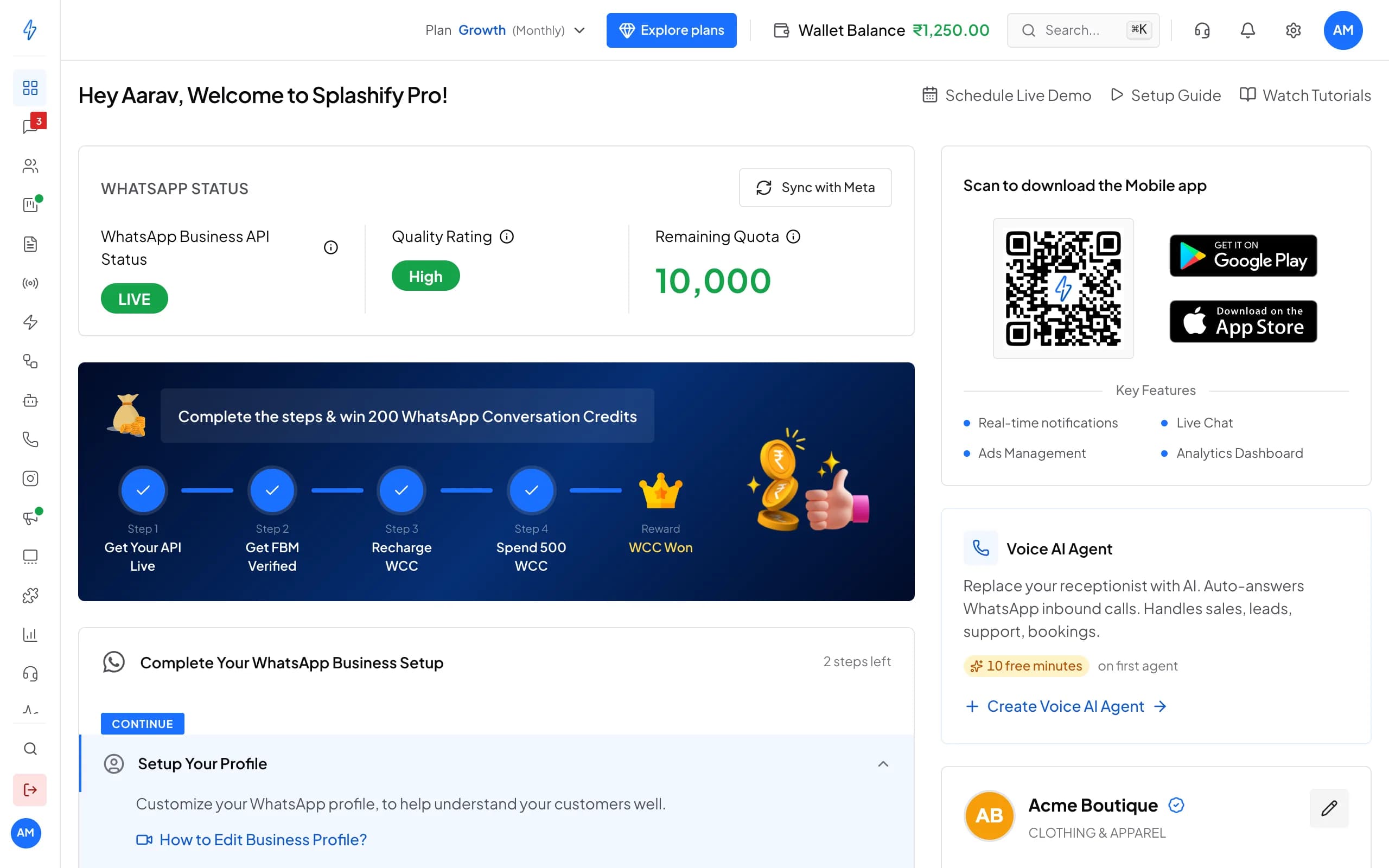This screenshot has width=1389, height=868.
Task: Open the analytics bar chart icon in sidebar
Action: (30, 634)
